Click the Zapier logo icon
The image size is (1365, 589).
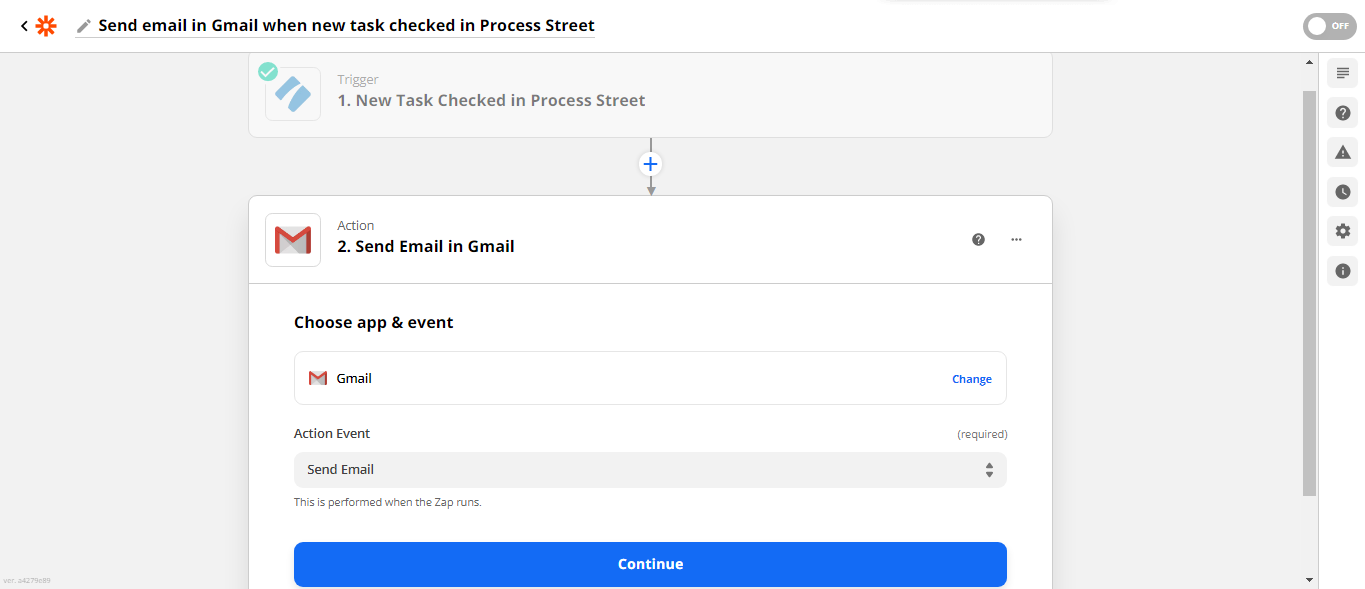coord(46,26)
